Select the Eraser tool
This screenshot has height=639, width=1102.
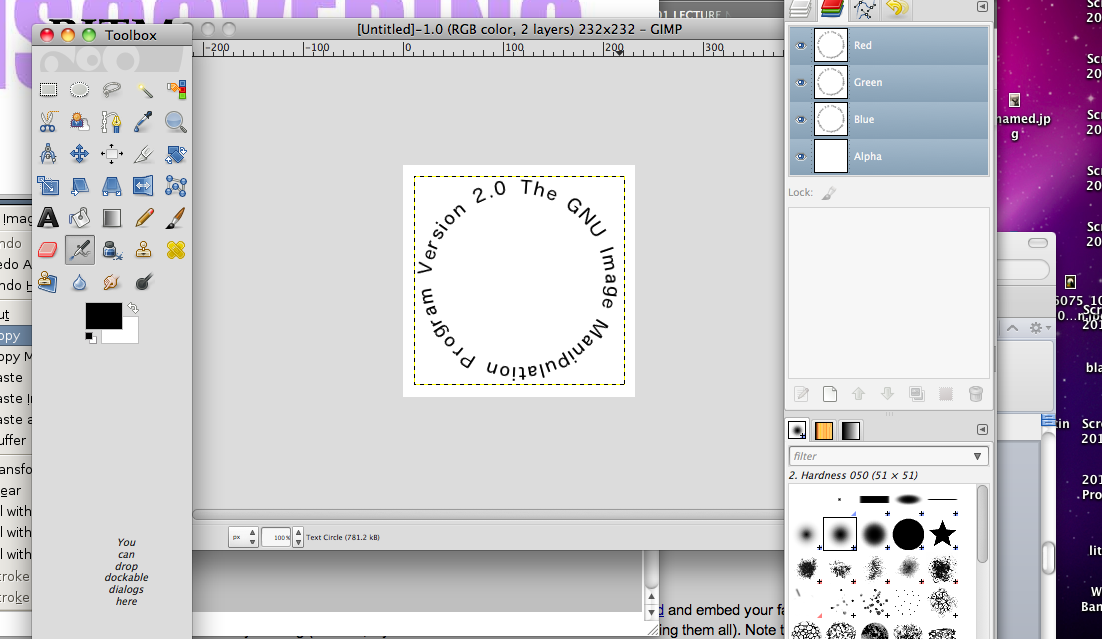tap(48, 250)
